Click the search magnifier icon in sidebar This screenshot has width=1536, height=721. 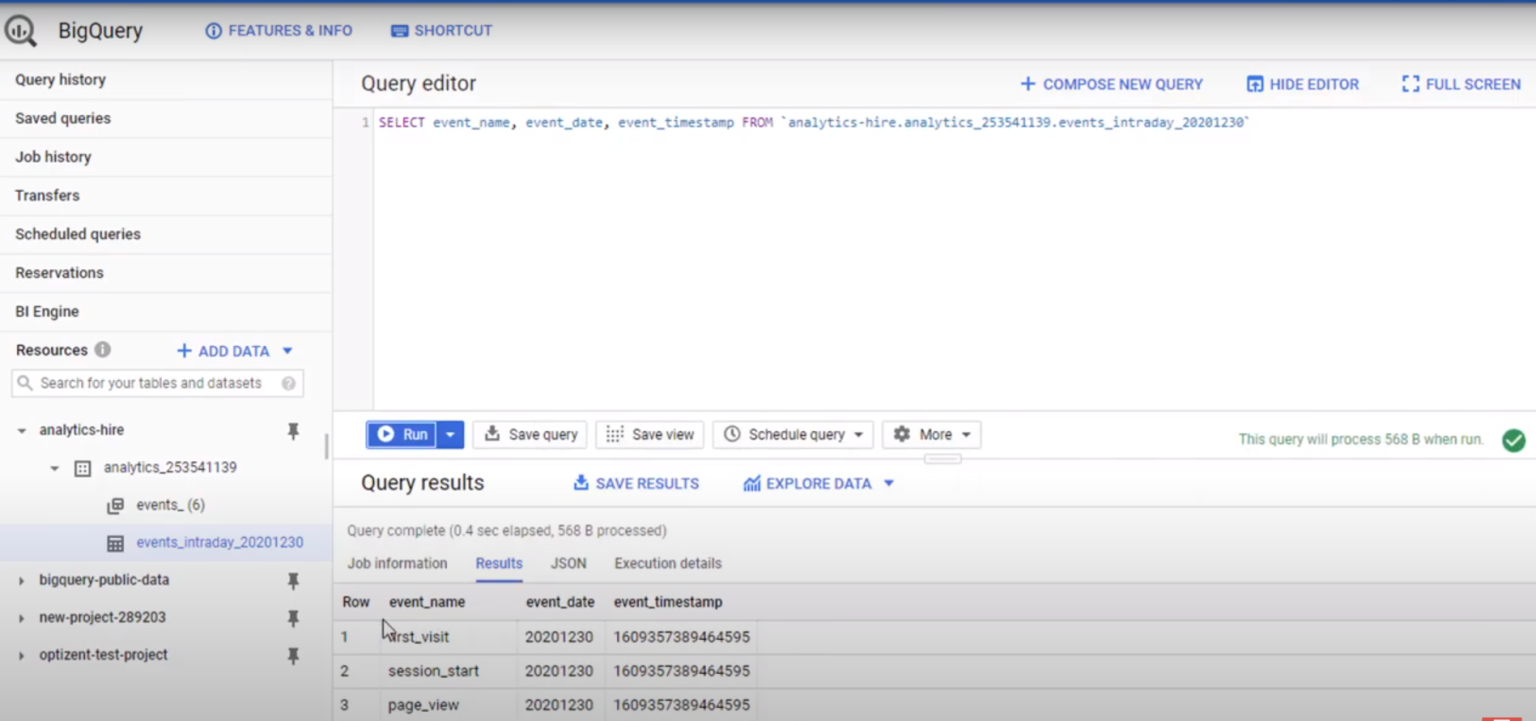pos(25,383)
